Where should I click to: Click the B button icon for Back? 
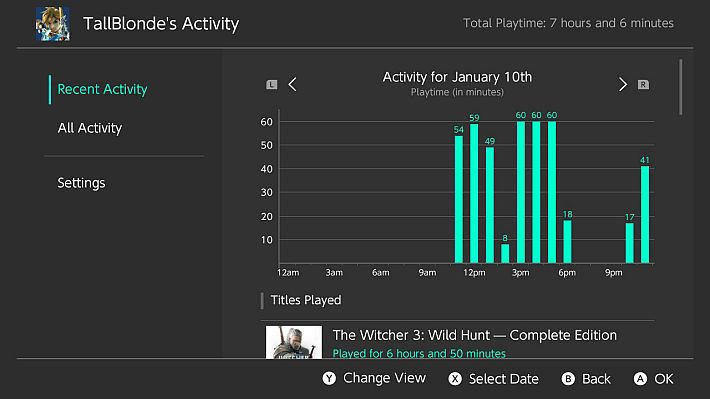coord(568,379)
